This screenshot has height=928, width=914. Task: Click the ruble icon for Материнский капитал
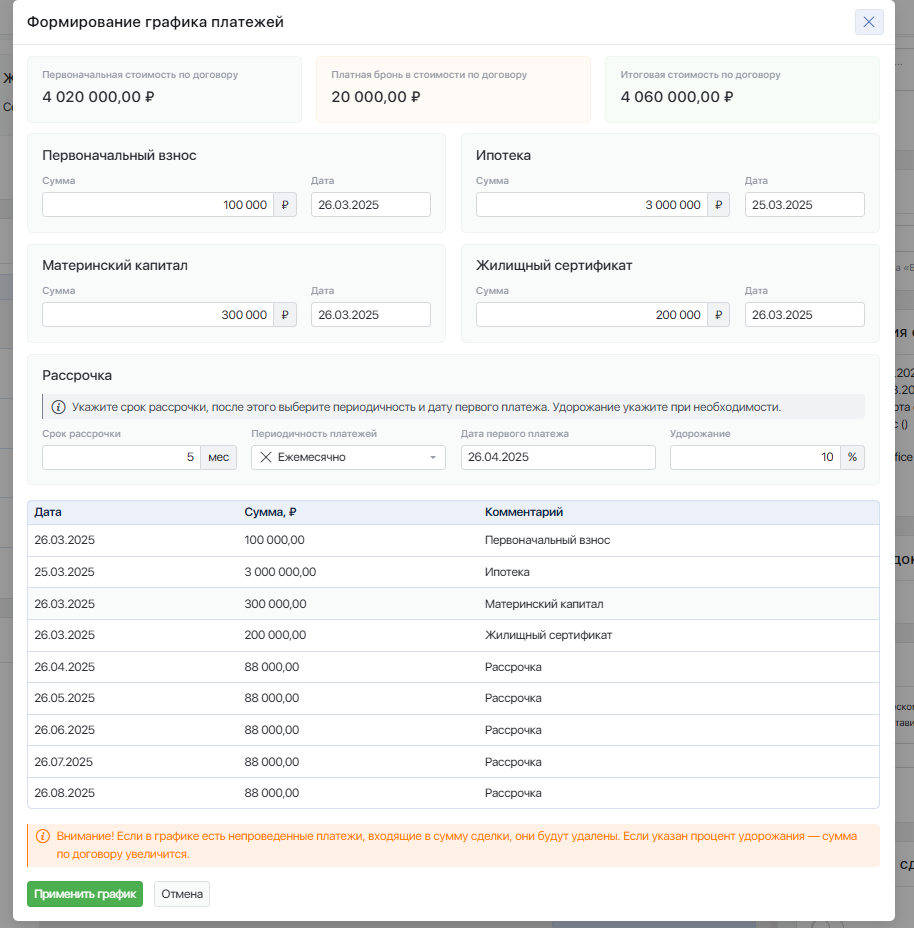(285, 315)
